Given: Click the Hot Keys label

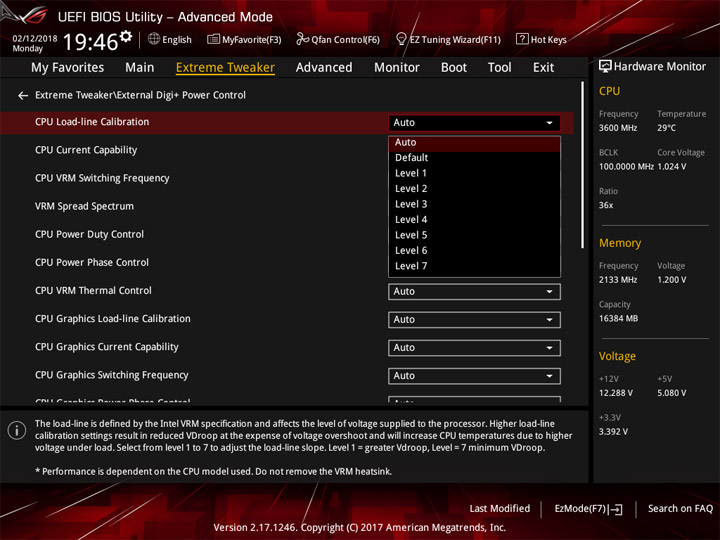Looking at the screenshot, I should pyautogui.click(x=549, y=40).
